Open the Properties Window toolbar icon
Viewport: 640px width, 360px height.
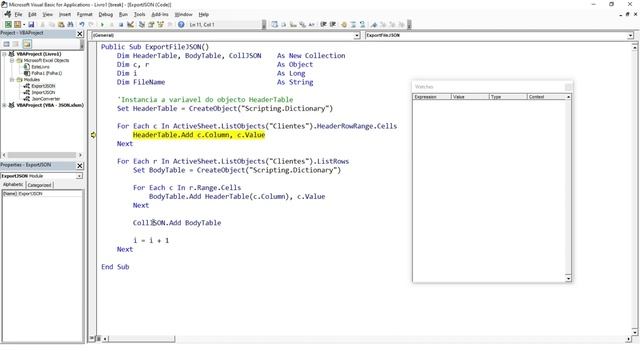151,24
